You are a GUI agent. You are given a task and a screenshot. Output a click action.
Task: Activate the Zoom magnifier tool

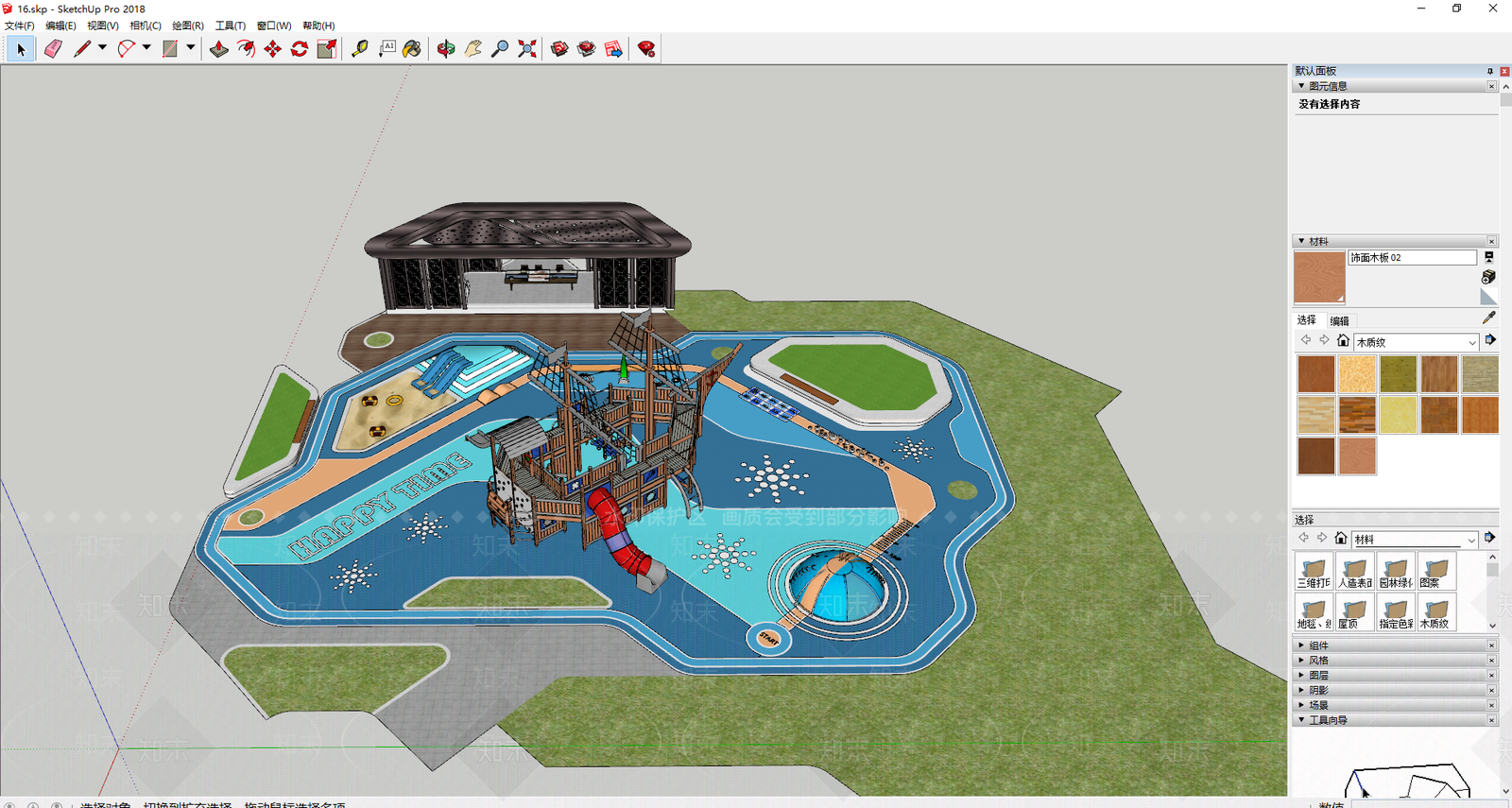(500, 49)
